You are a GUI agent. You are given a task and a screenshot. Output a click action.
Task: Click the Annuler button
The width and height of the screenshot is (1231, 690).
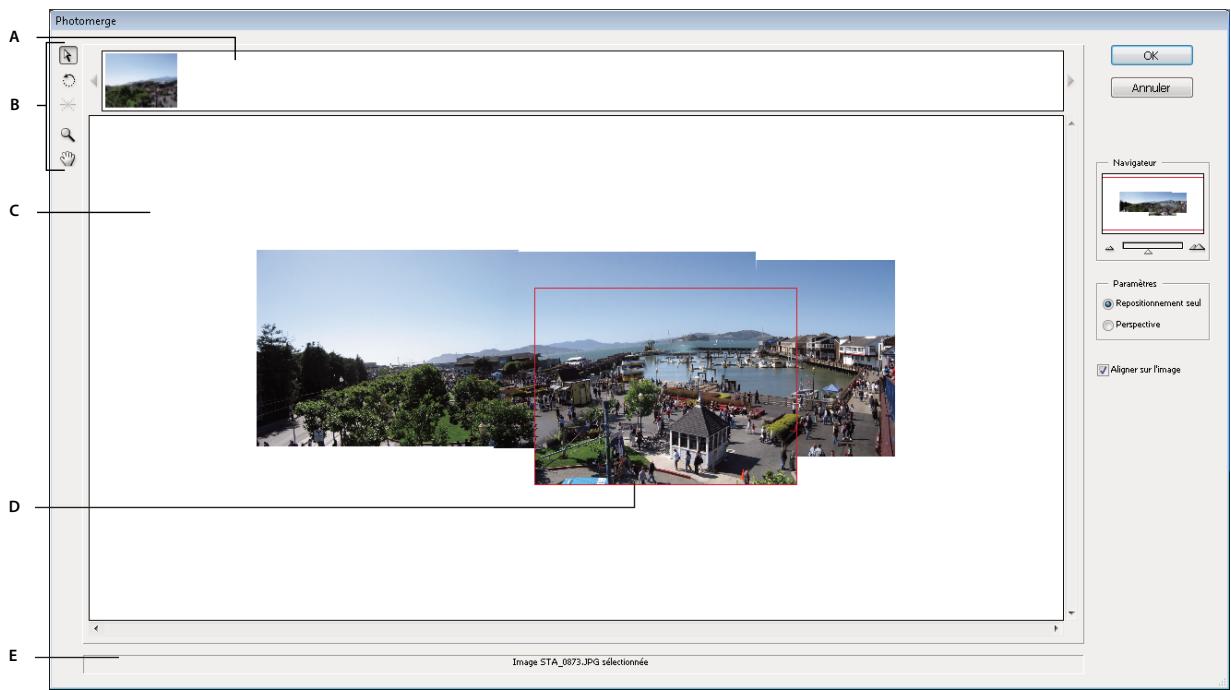(x=1151, y=87)
